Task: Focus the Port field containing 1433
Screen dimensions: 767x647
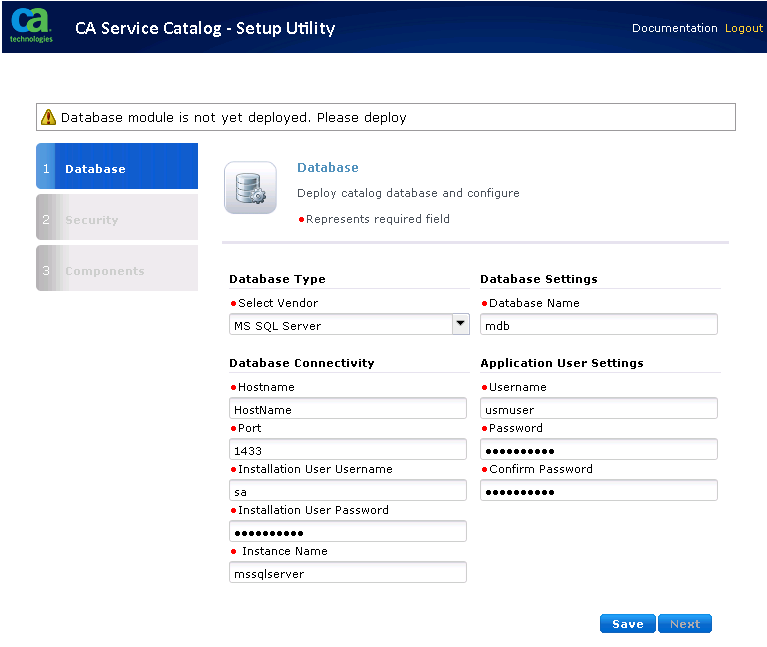Action: tap(347, 449)
